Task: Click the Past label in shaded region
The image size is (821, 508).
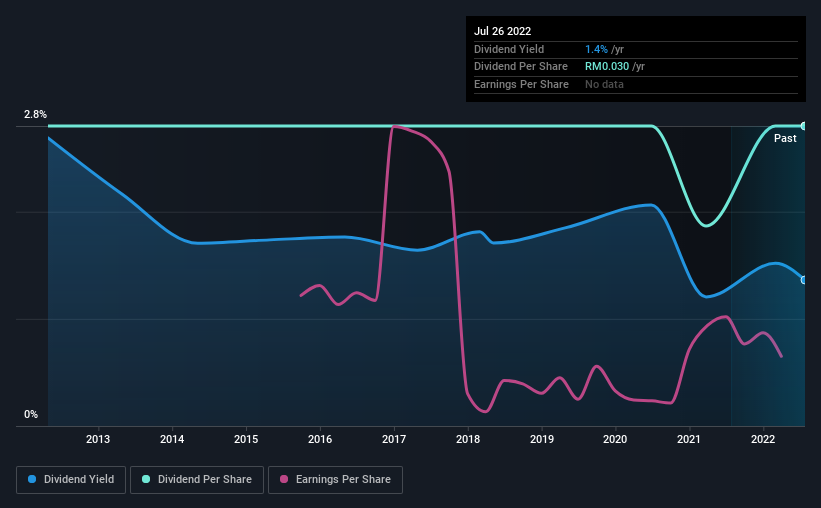Action: point(785,138)
